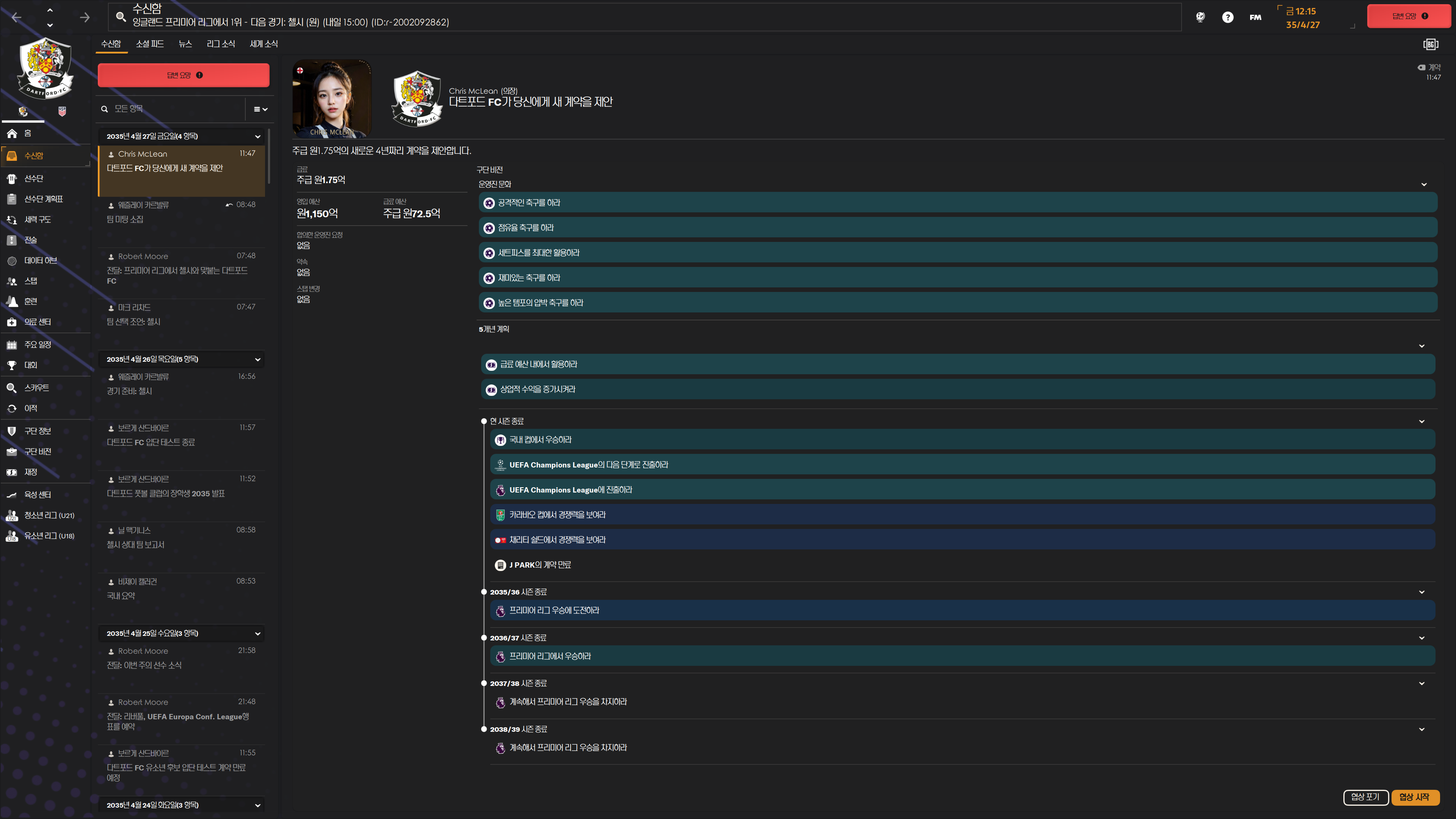
Task: Select 'UEFA Champions League에 진출하라' objective row
Action: (x=962, y=490)
